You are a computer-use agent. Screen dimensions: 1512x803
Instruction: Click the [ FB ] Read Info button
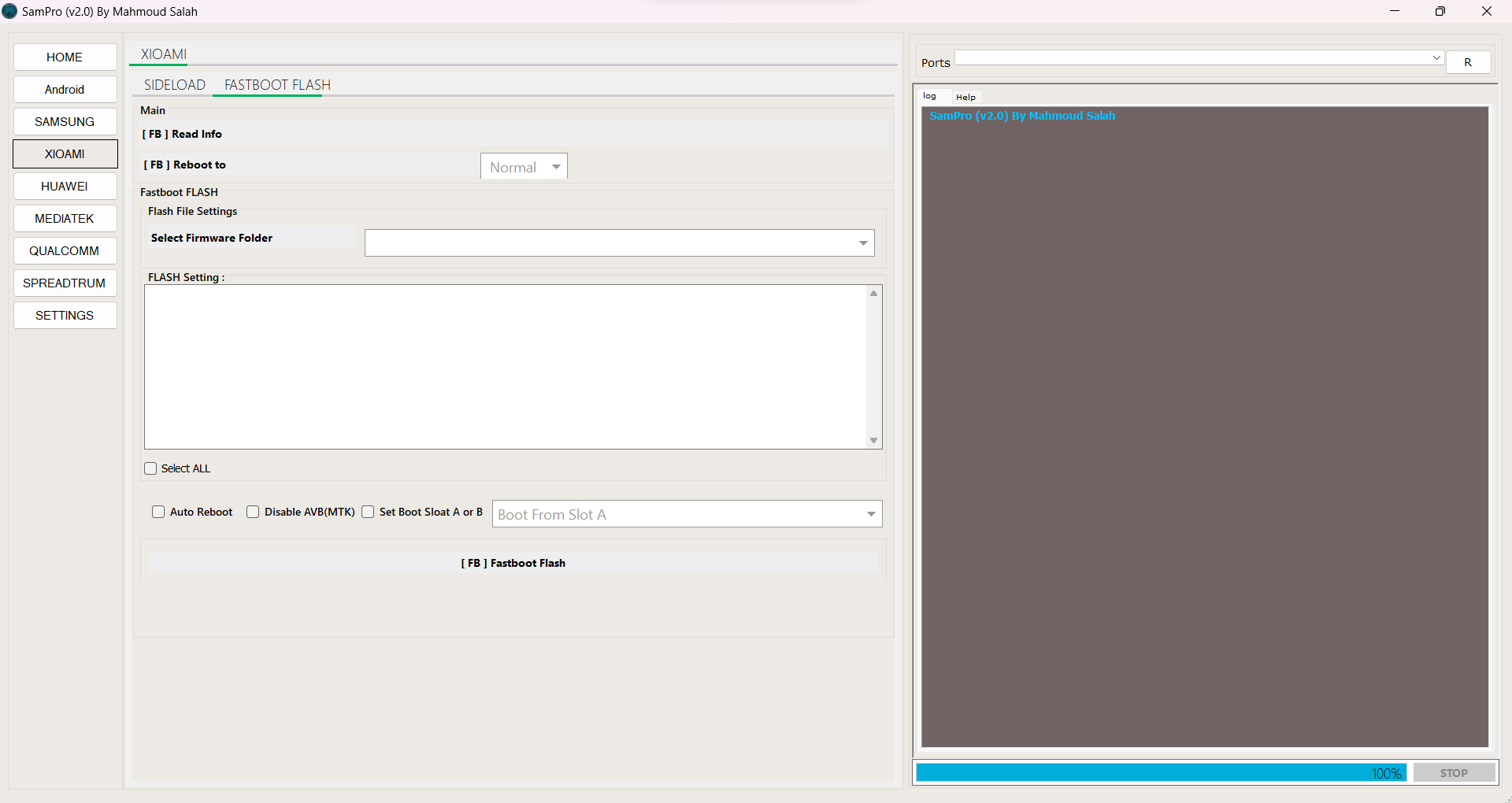tap(513, 134)
